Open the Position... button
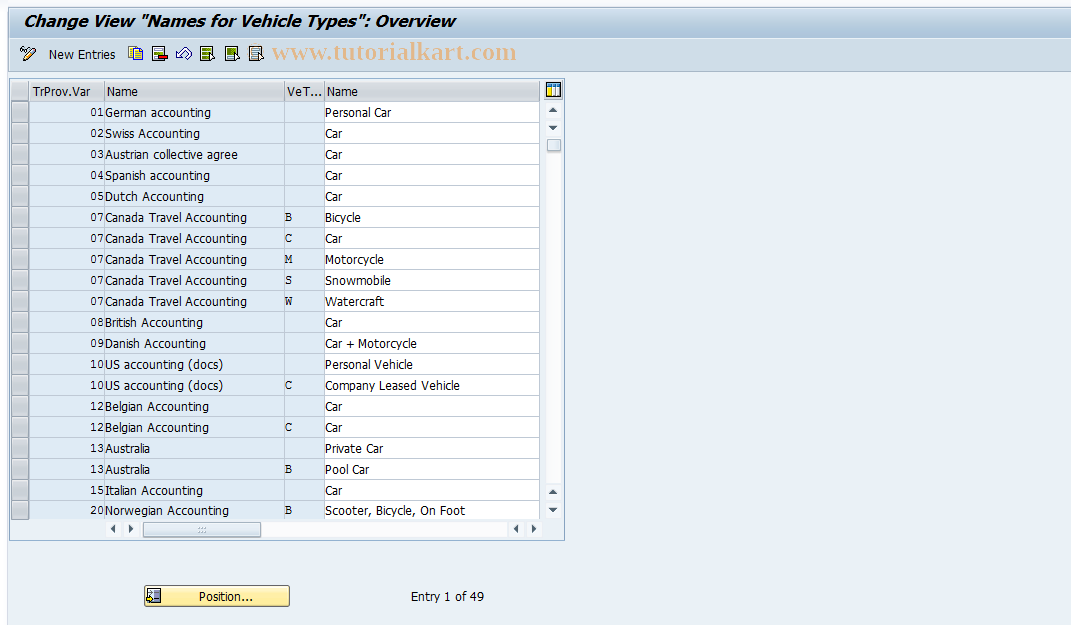 click(217, 596)
